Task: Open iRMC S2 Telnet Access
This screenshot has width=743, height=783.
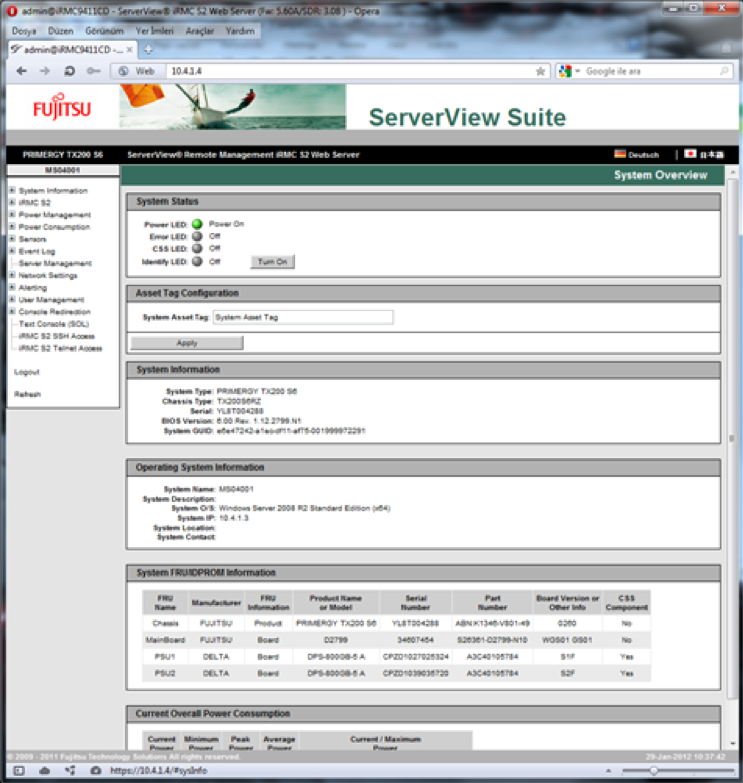Action: 60,348
